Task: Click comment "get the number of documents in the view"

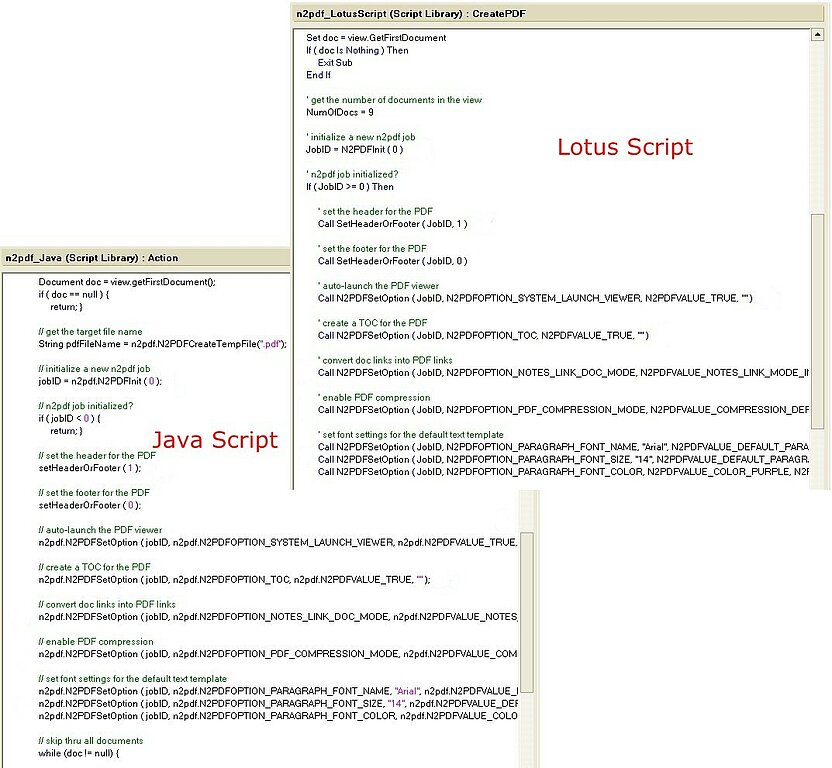Action: coord(394,100)
